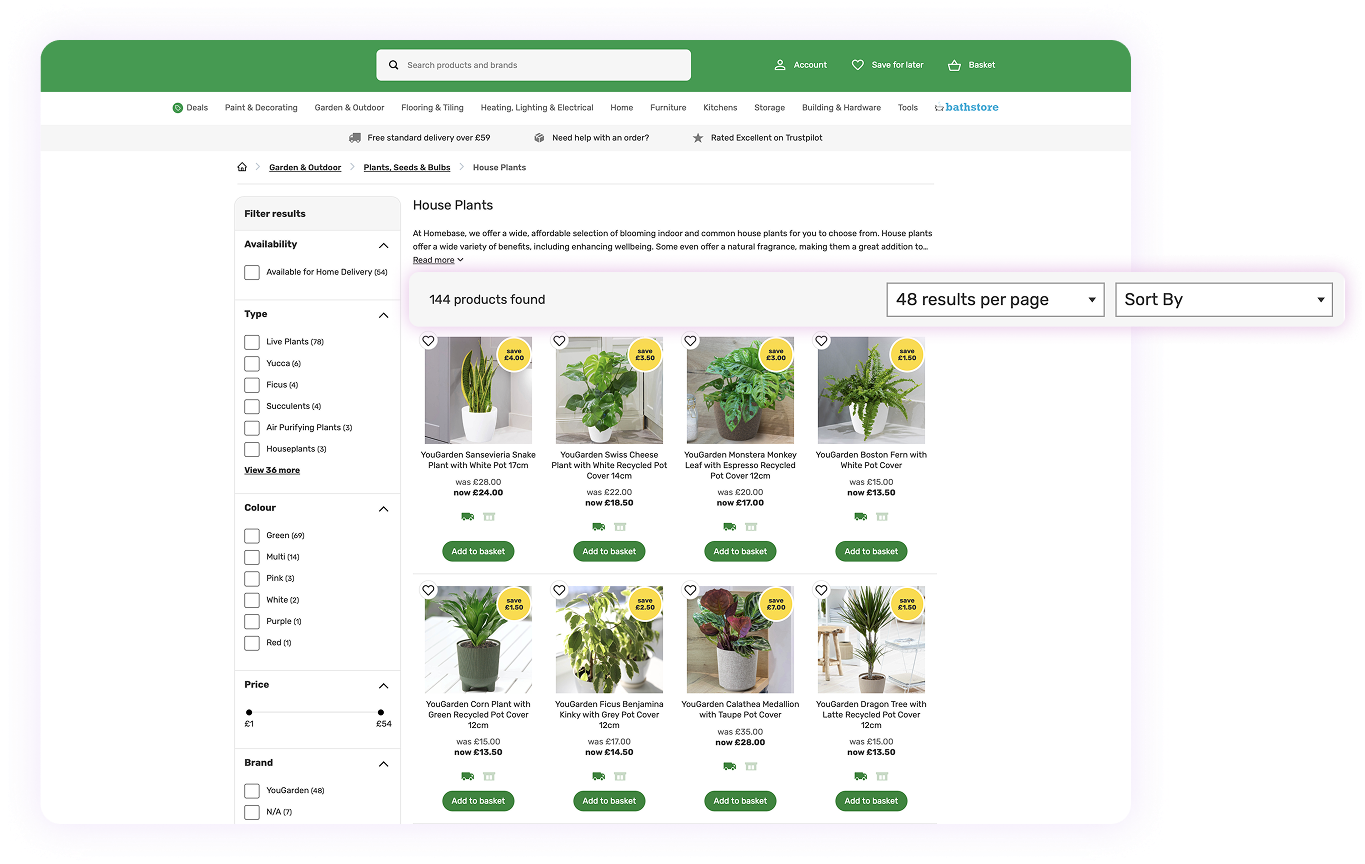
Task: Add Swiss Cheese Plant to basket
Action: (609, 551)
